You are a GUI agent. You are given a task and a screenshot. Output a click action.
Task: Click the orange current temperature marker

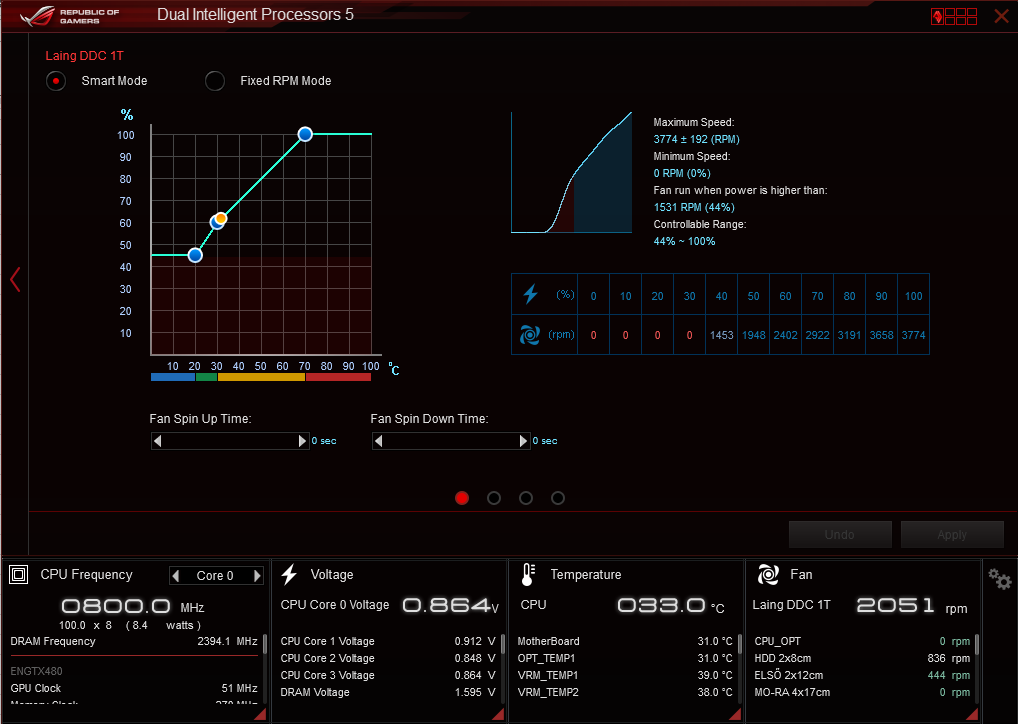tap(221, 218)
